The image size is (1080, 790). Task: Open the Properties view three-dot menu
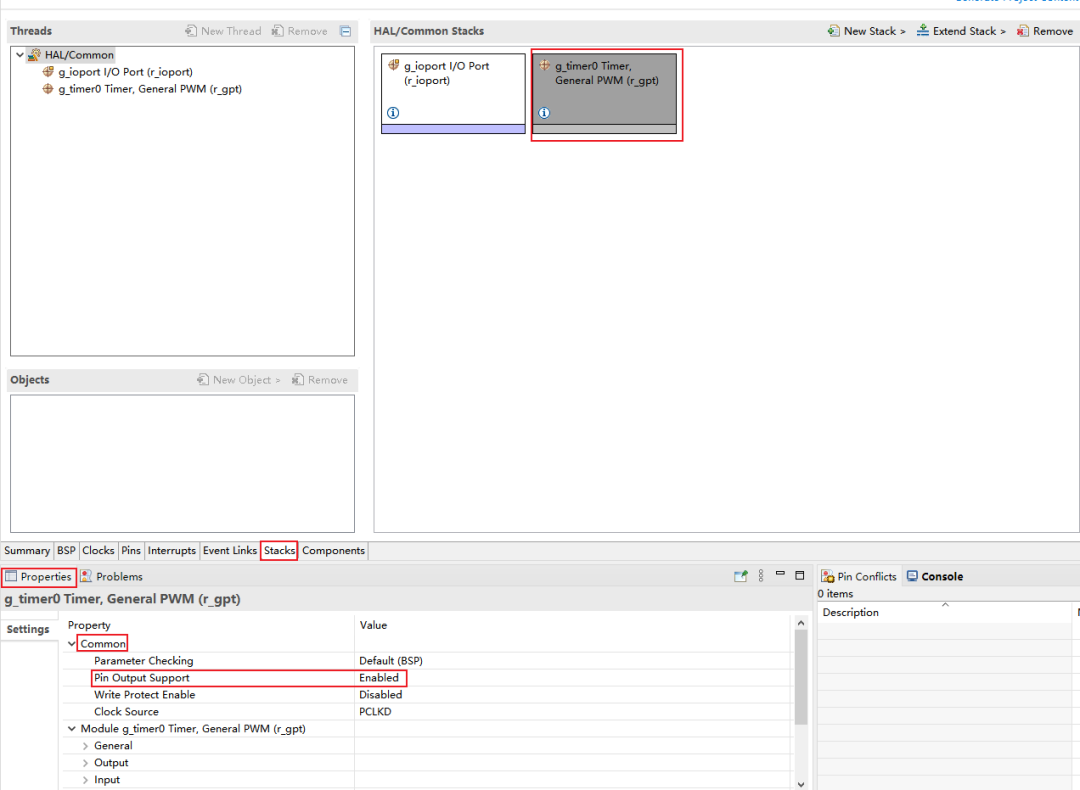pos(761,576)
